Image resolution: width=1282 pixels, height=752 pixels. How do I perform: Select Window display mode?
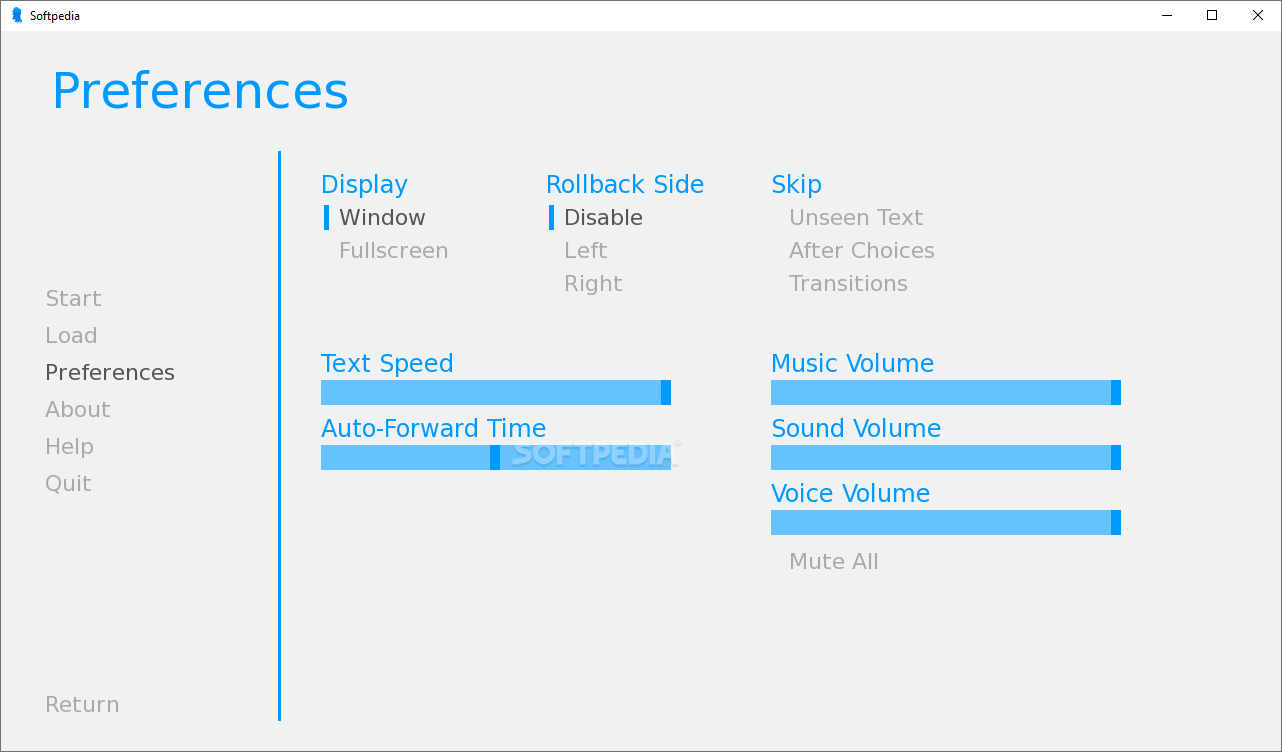tap(382, 217)
